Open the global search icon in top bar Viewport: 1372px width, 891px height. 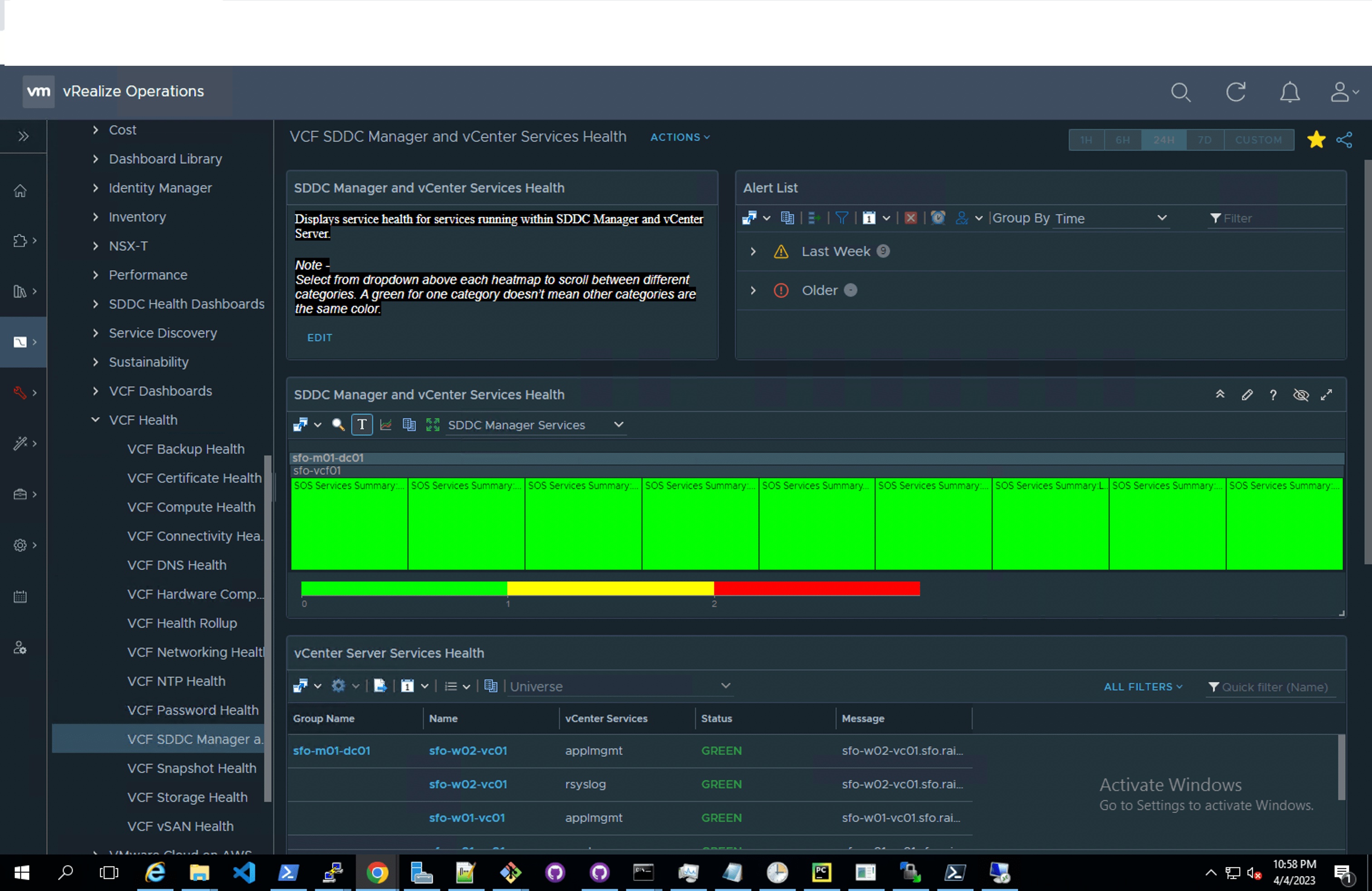pyautogui.click(x=1181, y=92)
